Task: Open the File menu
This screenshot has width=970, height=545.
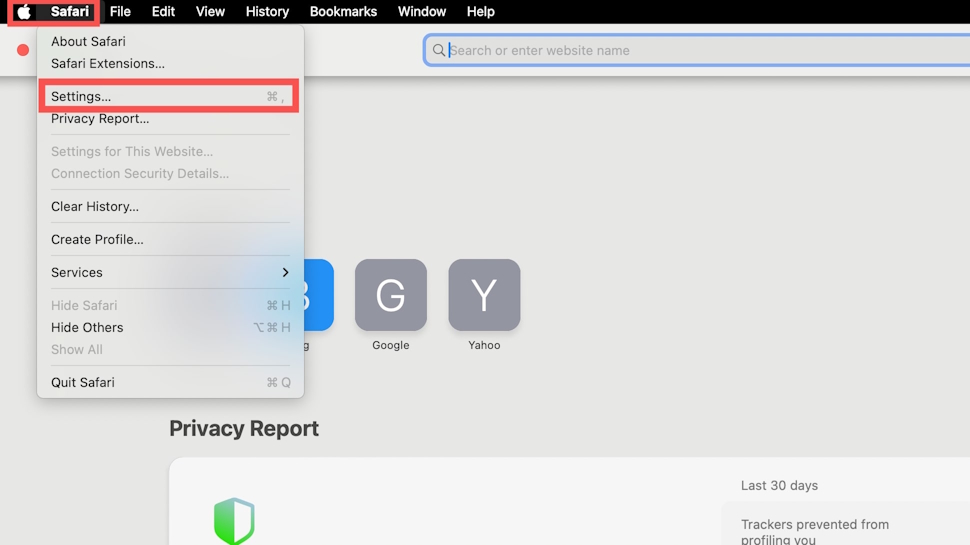Action: 120,12
